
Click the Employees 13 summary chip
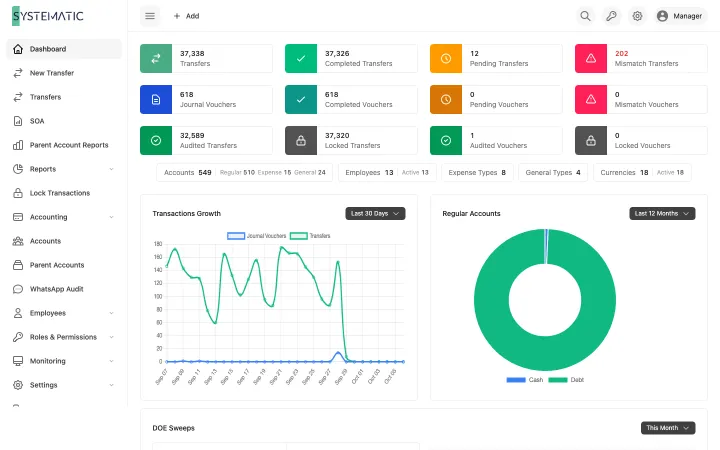point(387,173)
